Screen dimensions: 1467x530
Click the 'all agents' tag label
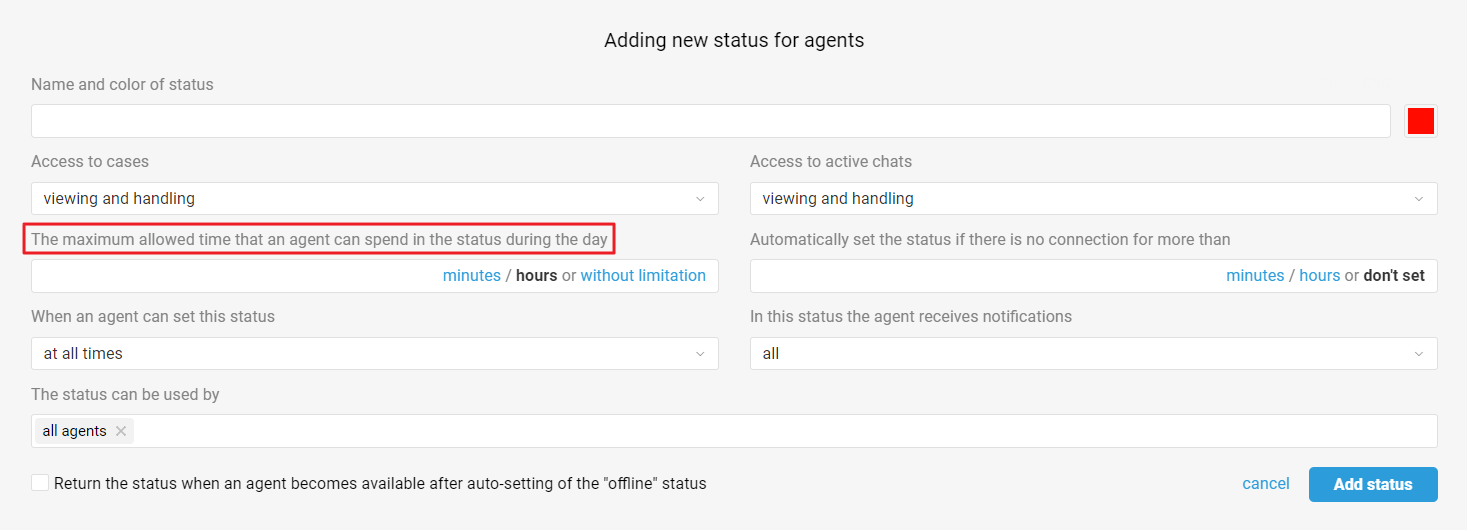pyautogui.click(x=74, y=431)
